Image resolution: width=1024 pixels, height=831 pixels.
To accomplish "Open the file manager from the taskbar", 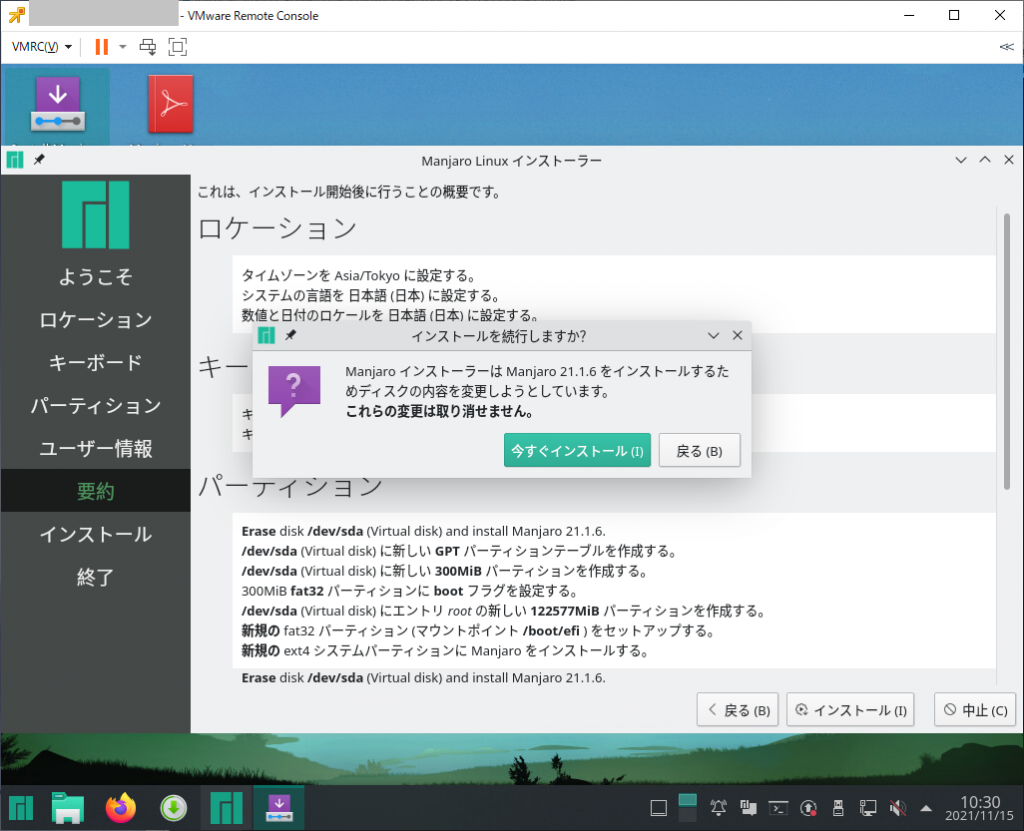I will tap(67, 808).
